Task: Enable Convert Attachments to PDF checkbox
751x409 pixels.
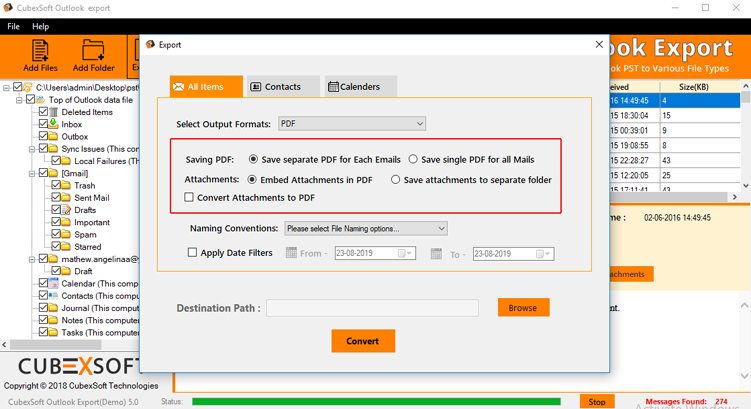Action: [189, 198]
